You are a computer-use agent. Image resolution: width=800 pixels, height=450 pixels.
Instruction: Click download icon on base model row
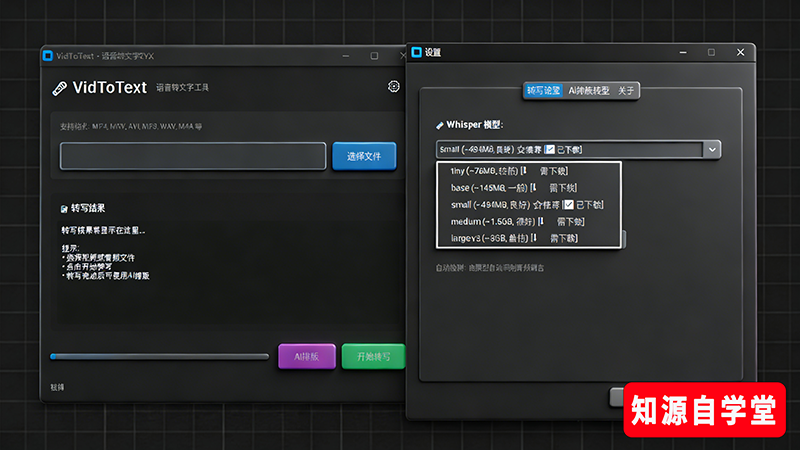(533, 188)
